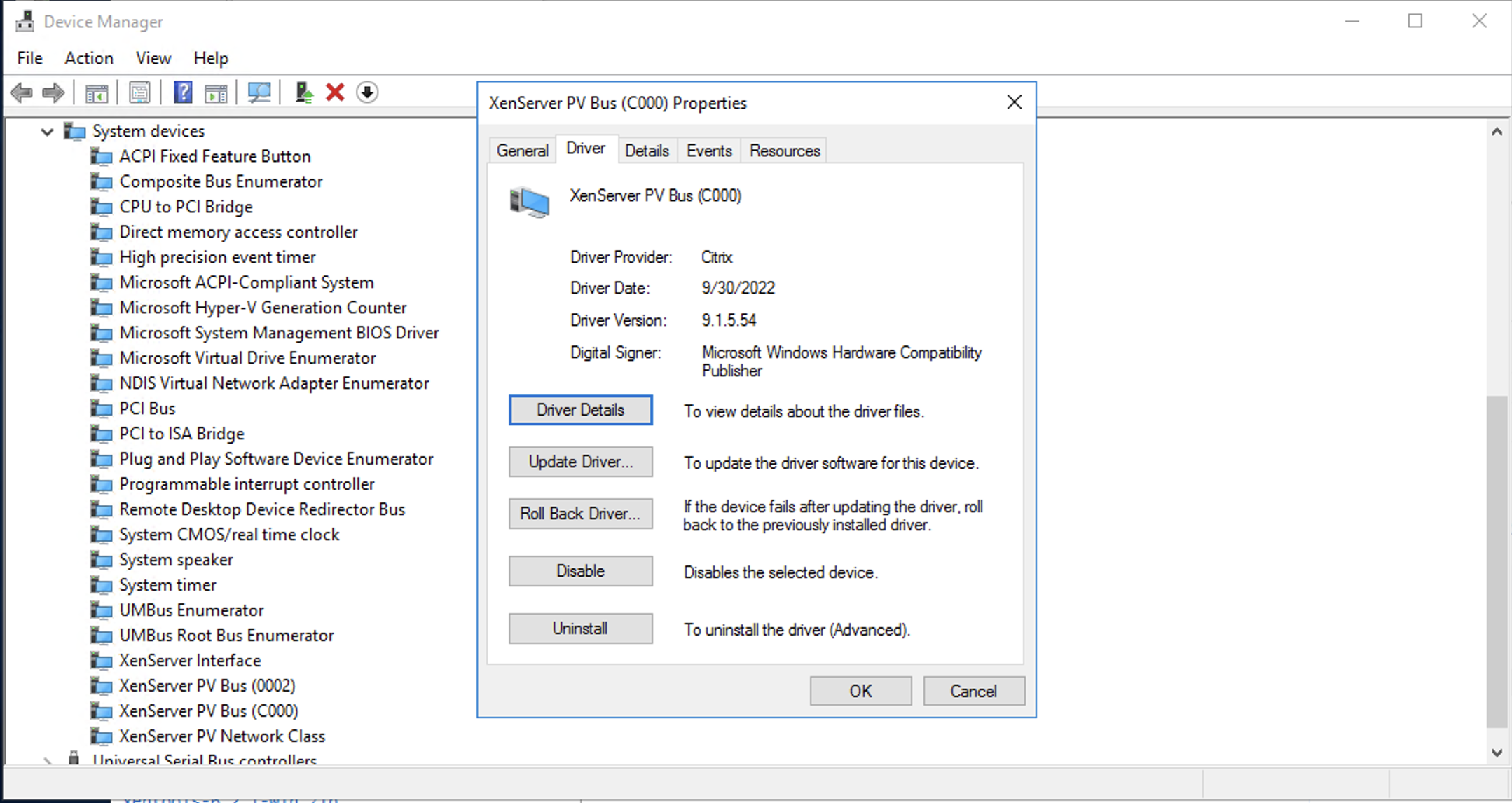Click the Properties toolbar icon
1512x803 pixels.
tap(139, 92)
